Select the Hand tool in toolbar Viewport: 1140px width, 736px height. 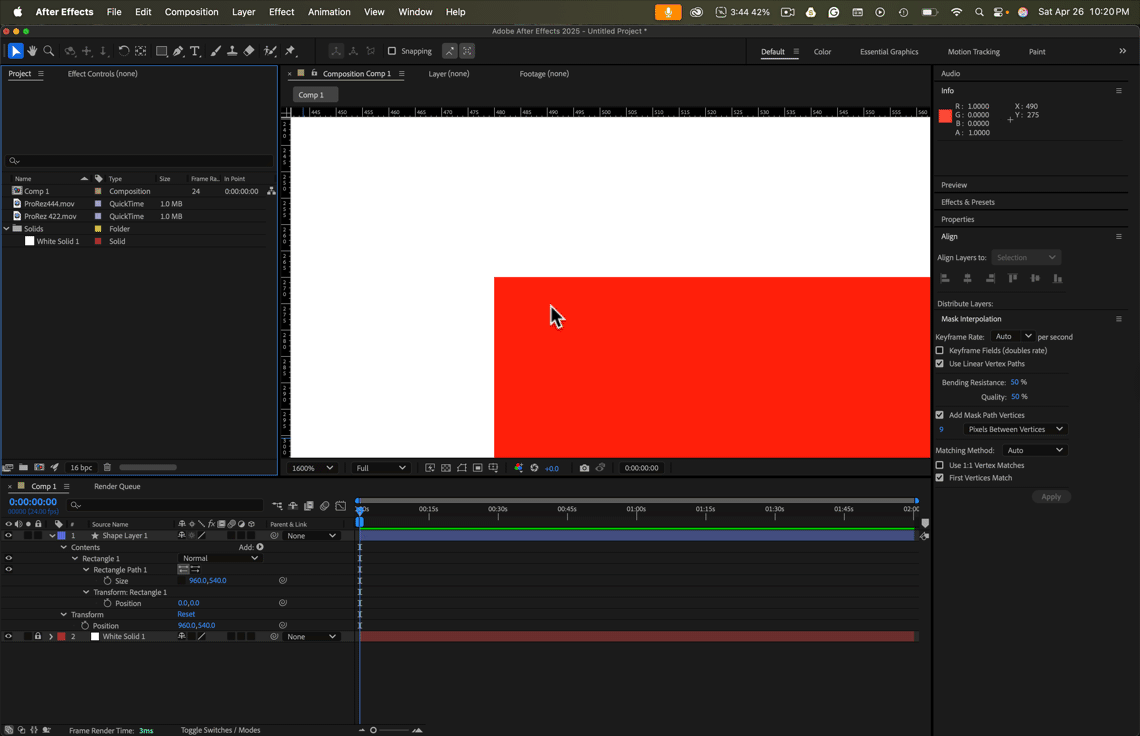pyautogui.click(x=32, y=51)
